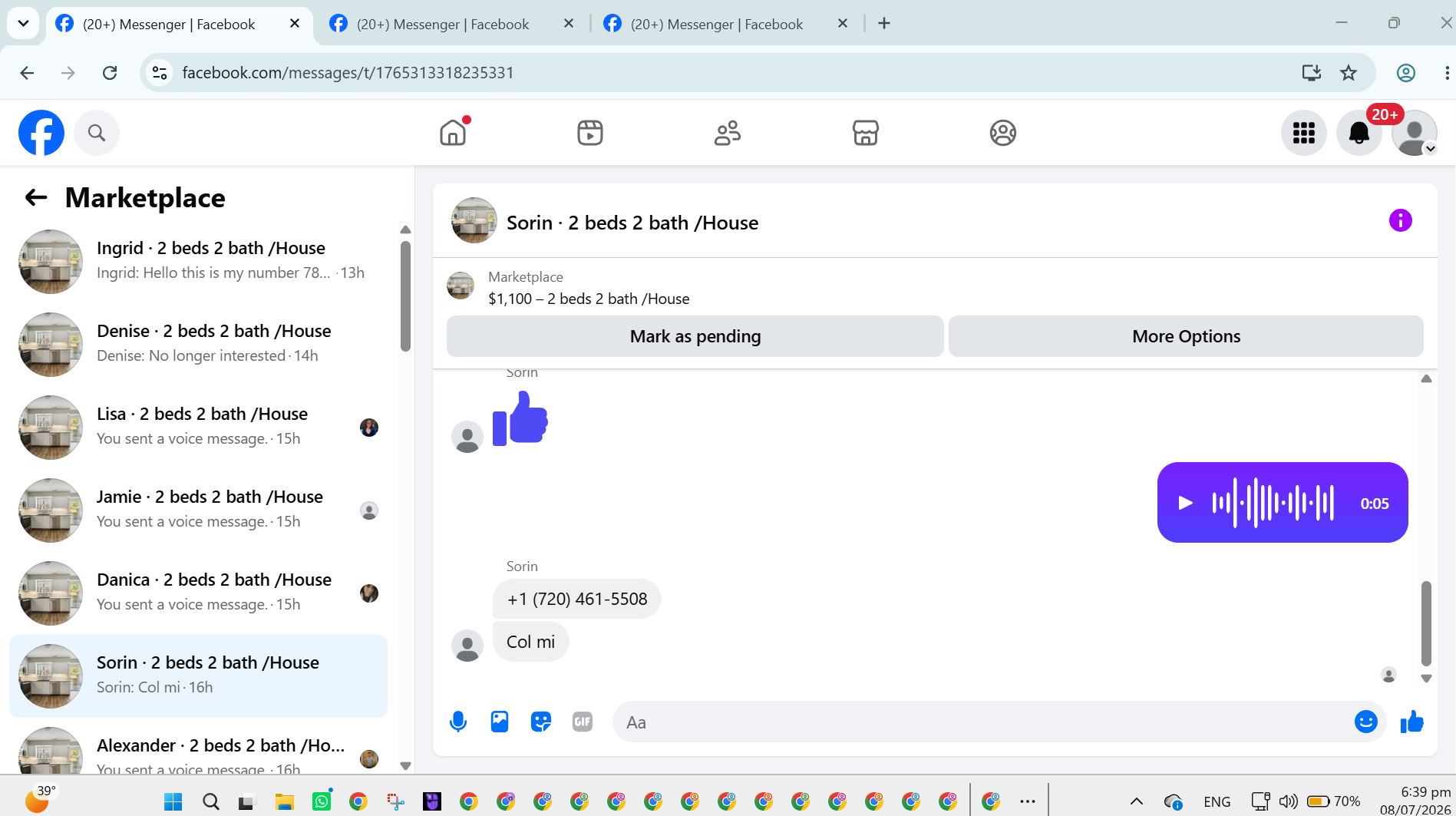Play the 0:05 voice message
Image resolution: width=1456 pixels, height=816 pixels.
click(1185, 503)
